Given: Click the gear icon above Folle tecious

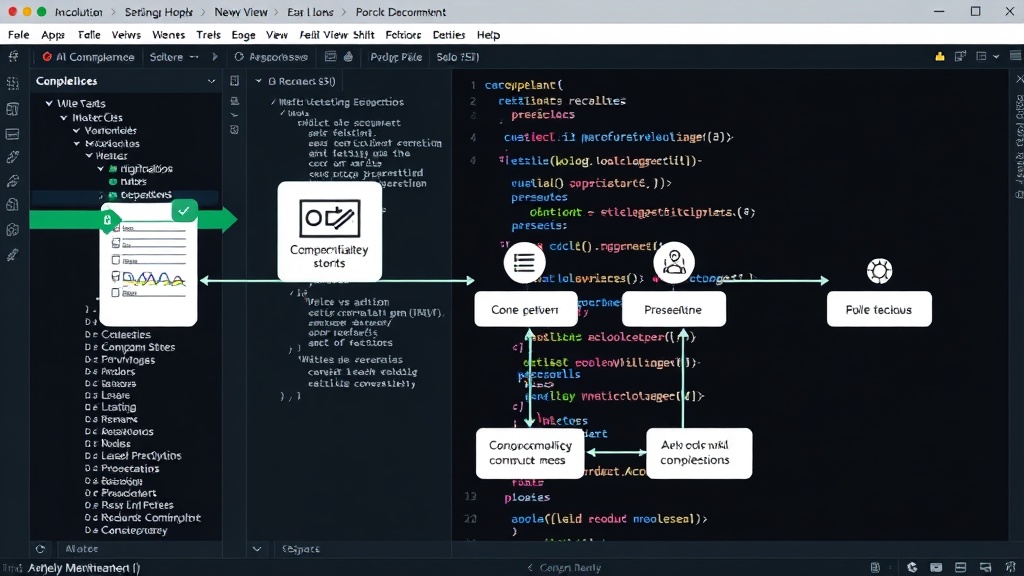Looking at the screenshot, I should click(x=879, y=271).
